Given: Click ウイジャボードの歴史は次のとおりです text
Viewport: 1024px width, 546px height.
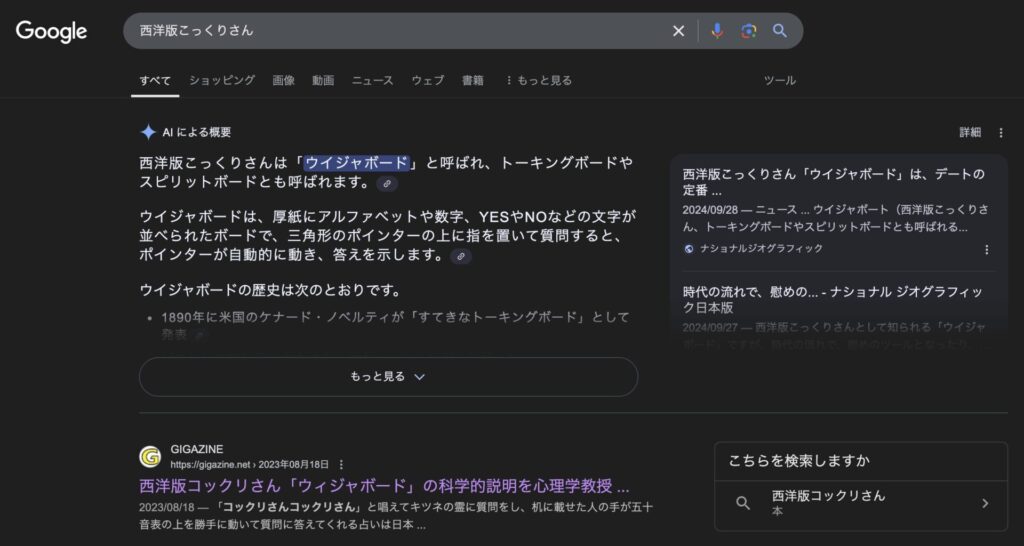Looking at the screenshot, I should click(270, 289).
